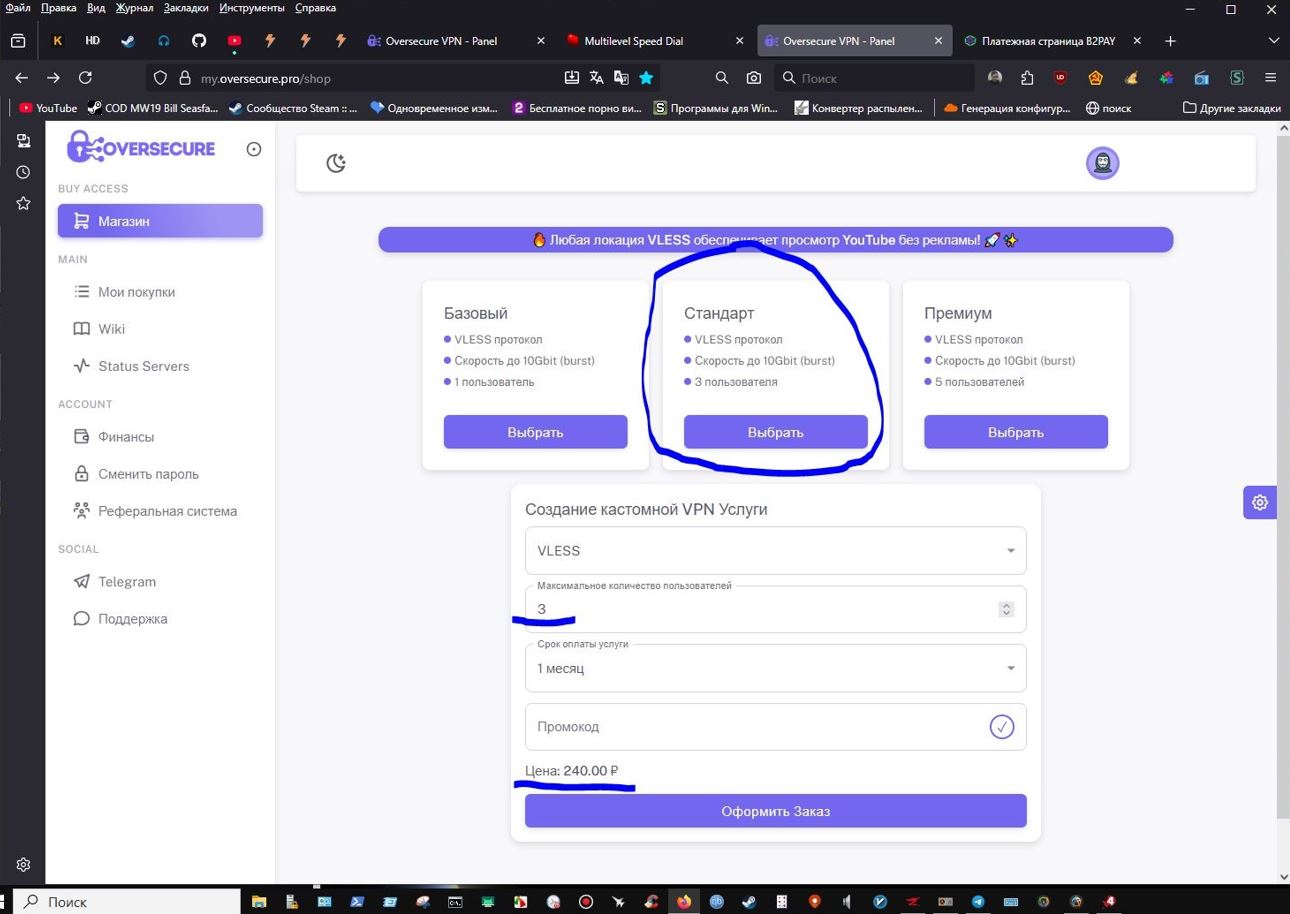Image resolution: width=1290 pixels, height=914 pixels.
Task: Click the Firefox icon in taskbar
Action: point(684,901)
